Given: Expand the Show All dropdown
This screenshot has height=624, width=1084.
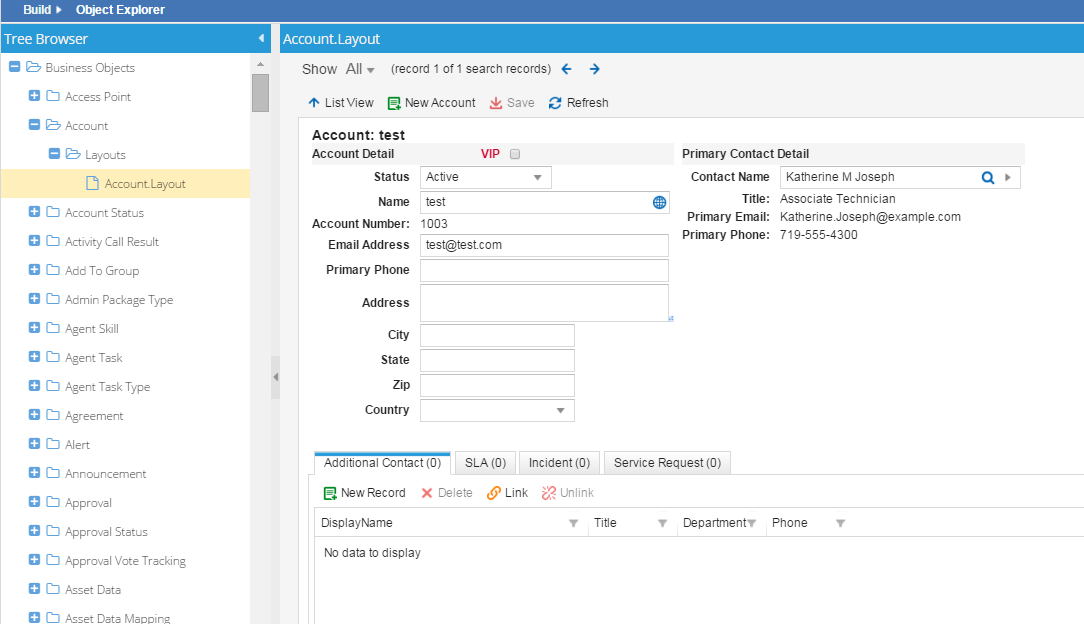Looking at the screenshot, I should 359,69.
